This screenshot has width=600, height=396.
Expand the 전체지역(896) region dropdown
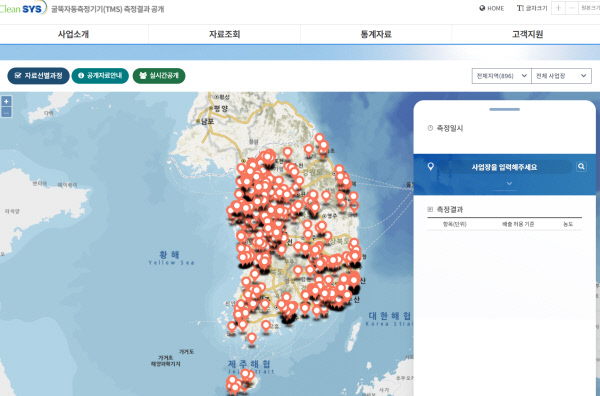pos(501,76)
